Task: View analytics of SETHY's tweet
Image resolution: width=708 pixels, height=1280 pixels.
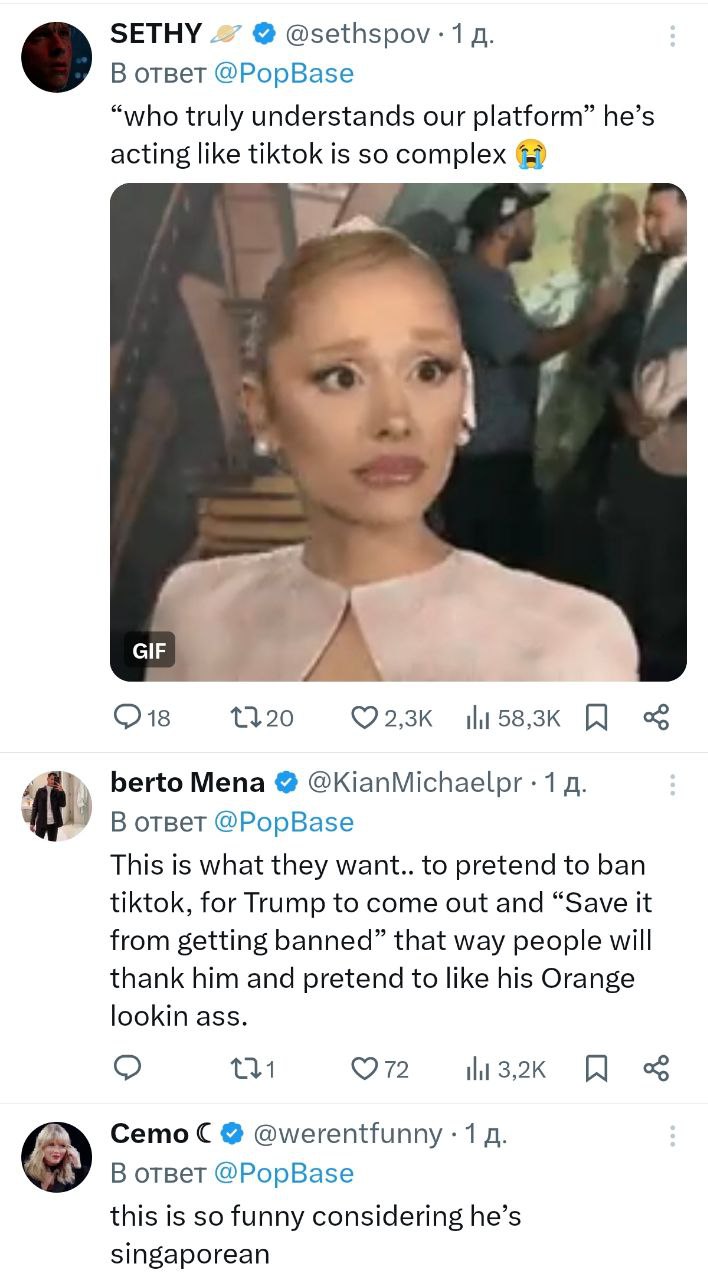Action: (476, 717)
